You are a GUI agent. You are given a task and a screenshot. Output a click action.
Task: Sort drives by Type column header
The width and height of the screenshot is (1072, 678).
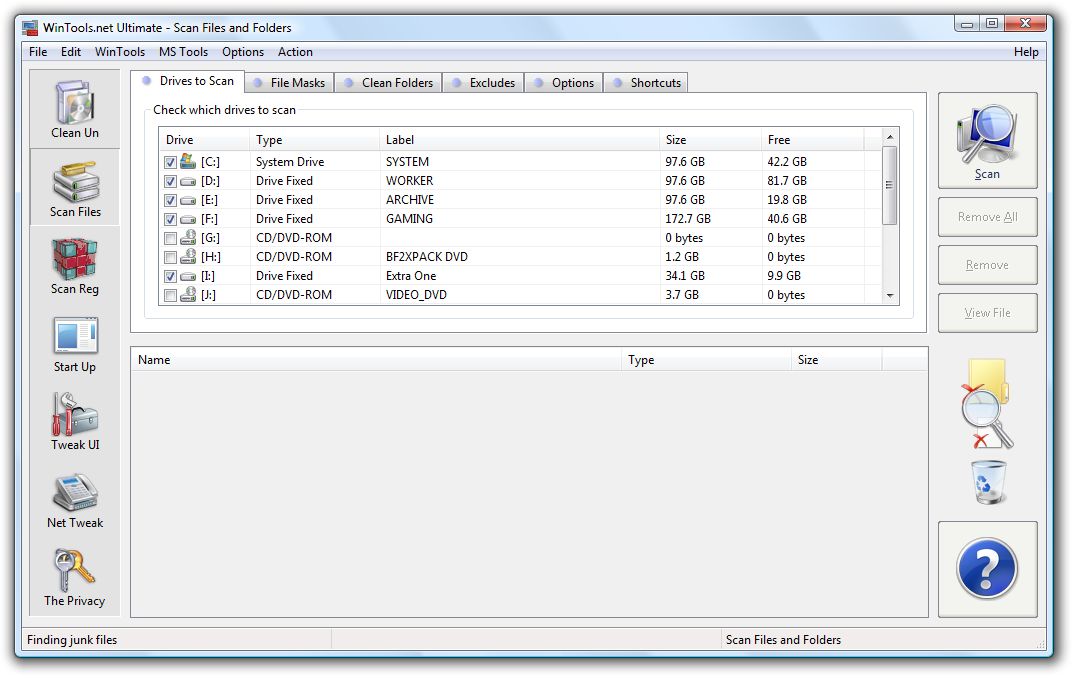[x=314, y=140]
